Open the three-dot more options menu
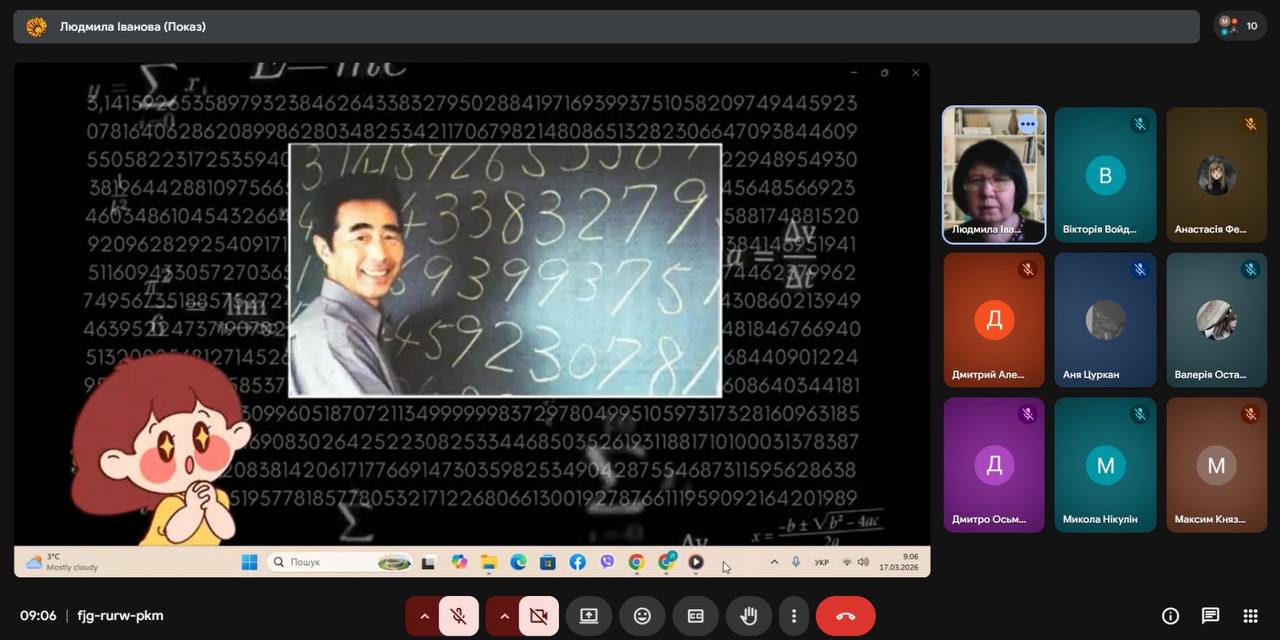Screen dimensions: 1280x640 pos(794,616)
